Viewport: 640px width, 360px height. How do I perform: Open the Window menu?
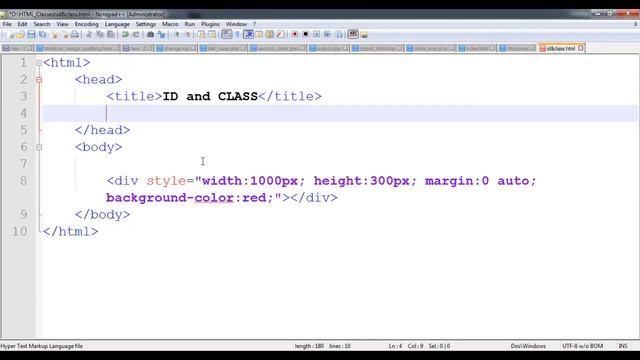236,24
